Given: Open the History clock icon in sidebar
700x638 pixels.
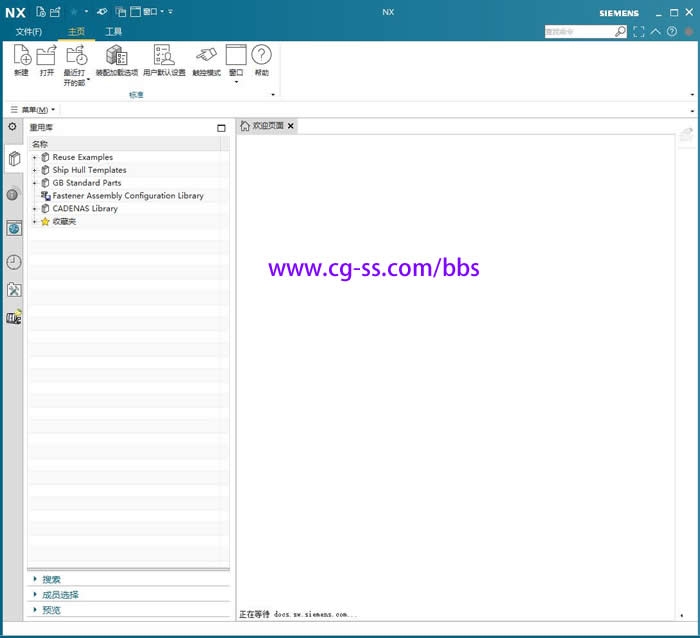Looking at the screenshot, I should pos(13,262).
